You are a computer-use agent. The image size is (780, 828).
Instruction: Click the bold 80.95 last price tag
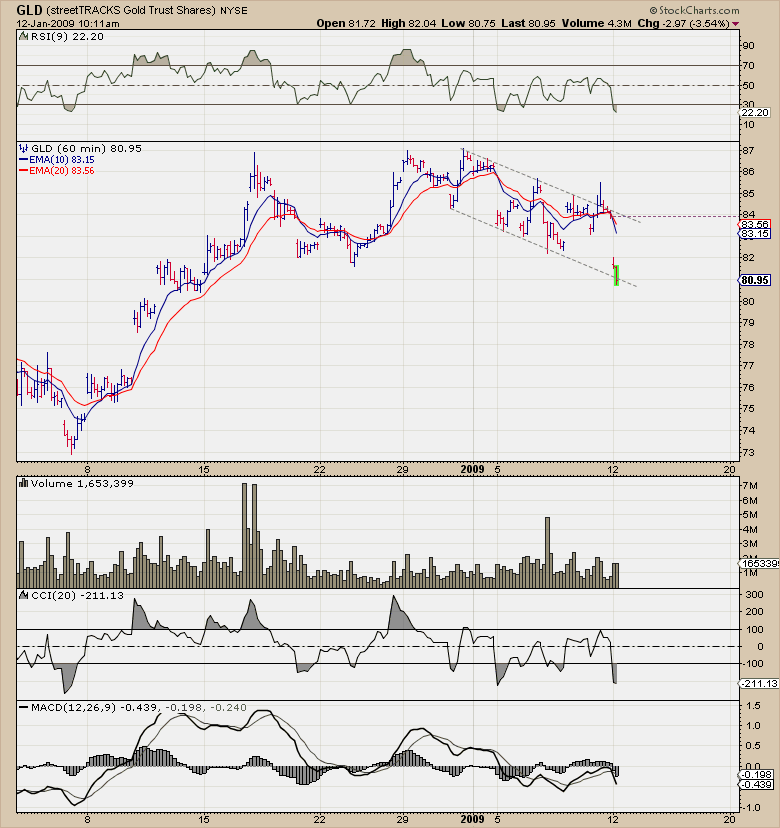point(754,280)
